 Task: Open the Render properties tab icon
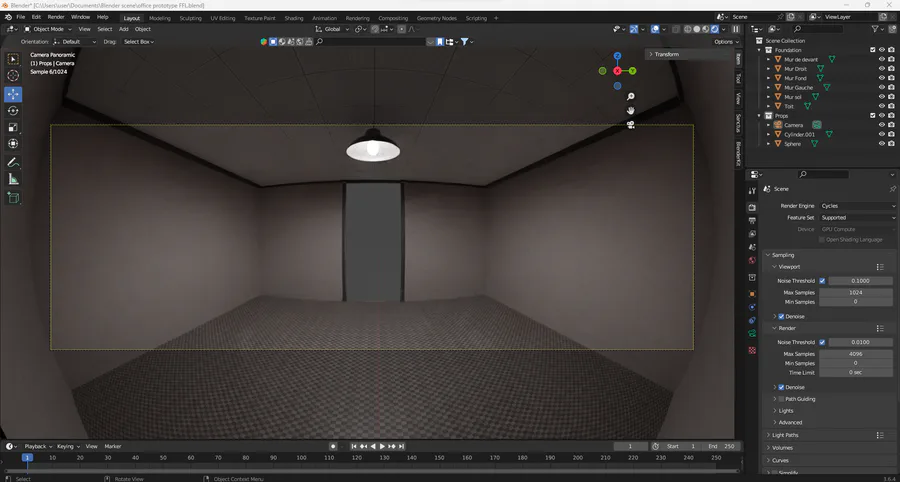[x=752, y=207]
